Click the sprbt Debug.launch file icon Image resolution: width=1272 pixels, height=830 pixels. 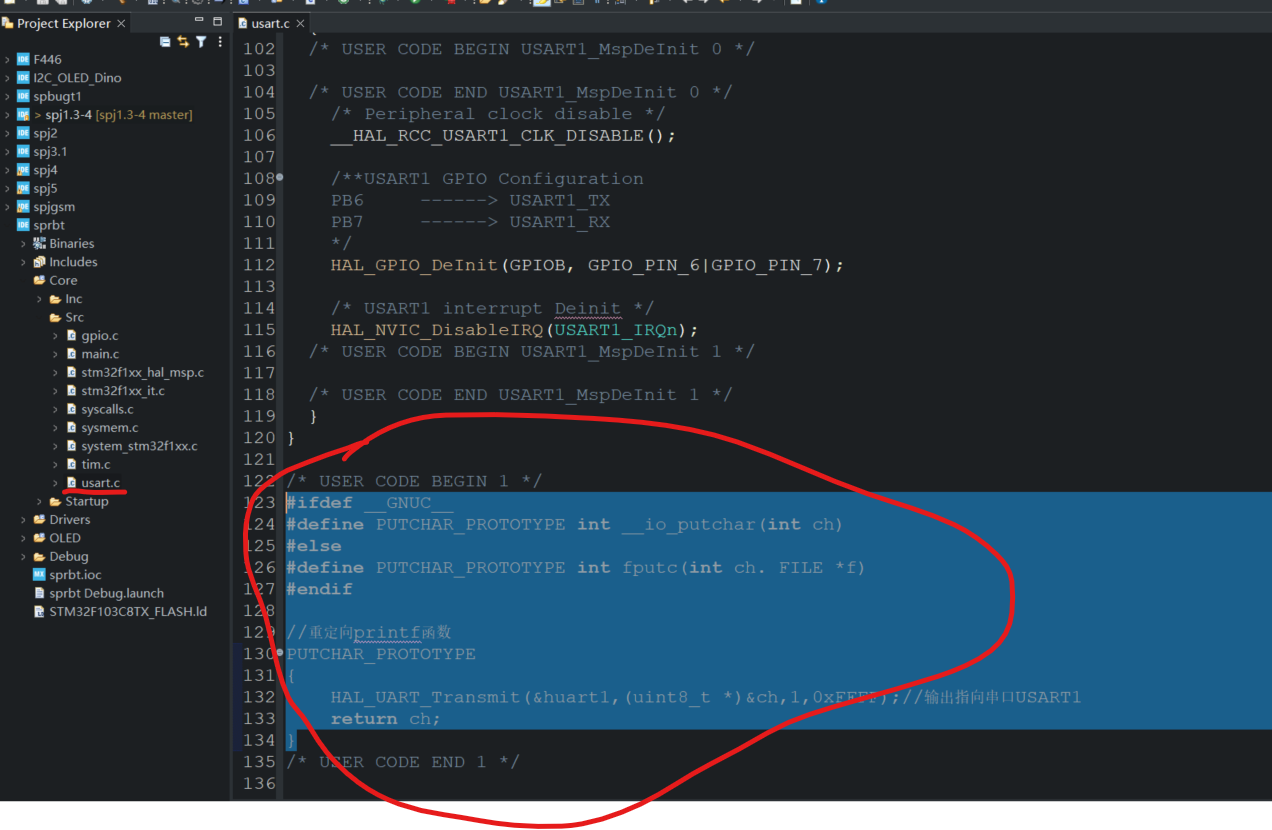[x=39, y=593]
